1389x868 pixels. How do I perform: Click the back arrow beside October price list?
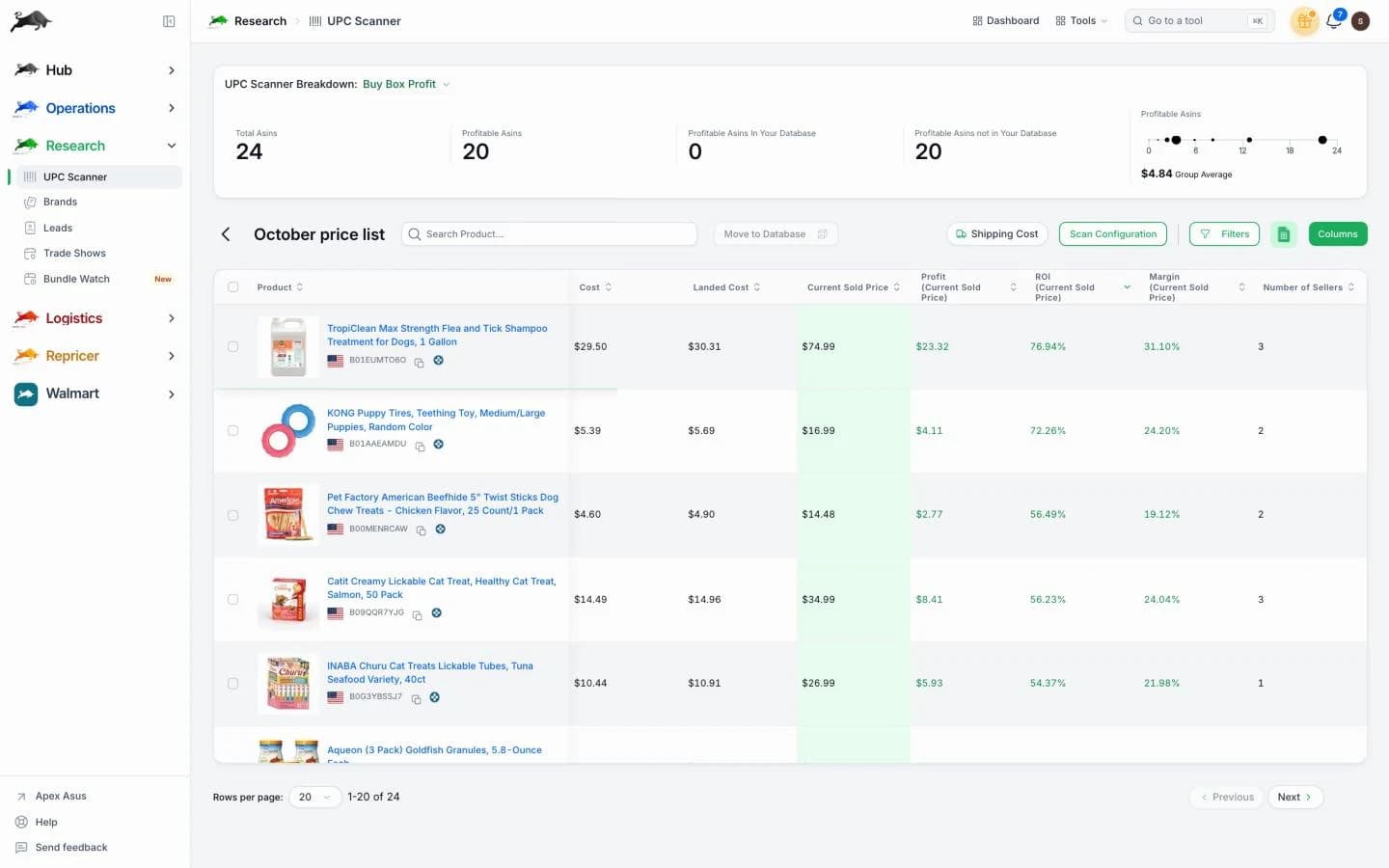click(226, 234)
